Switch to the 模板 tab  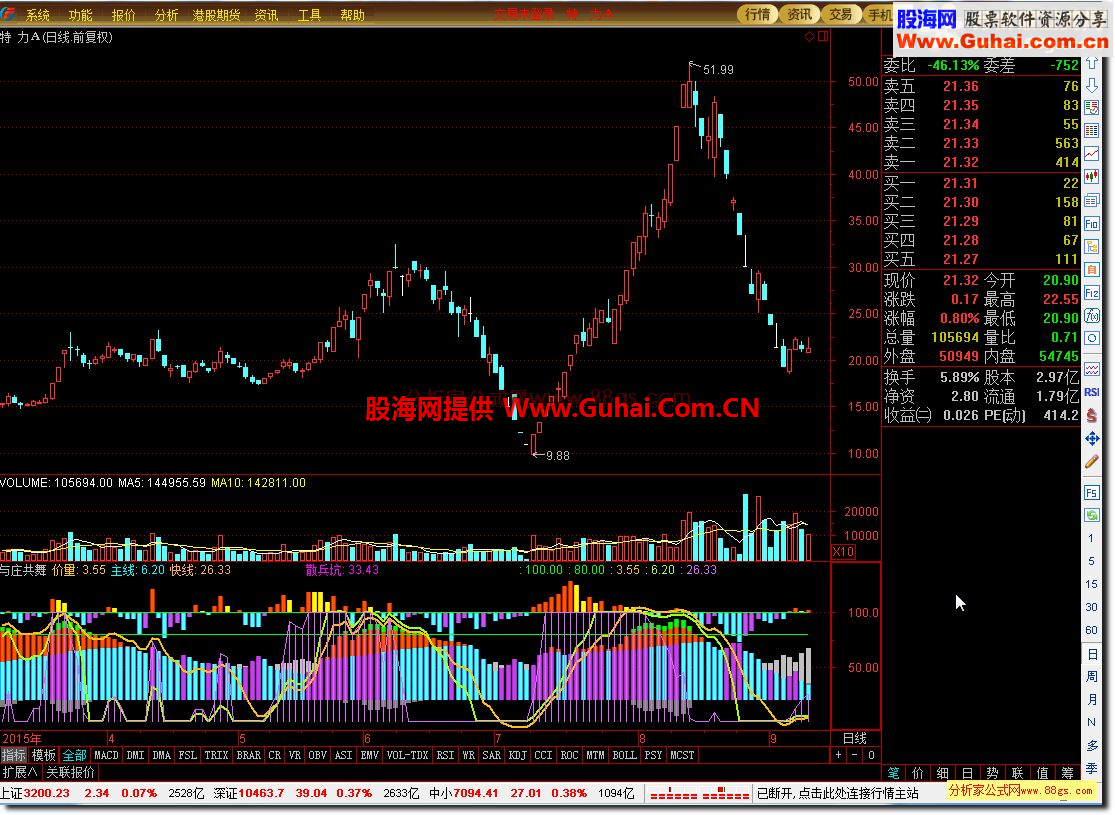44,755
